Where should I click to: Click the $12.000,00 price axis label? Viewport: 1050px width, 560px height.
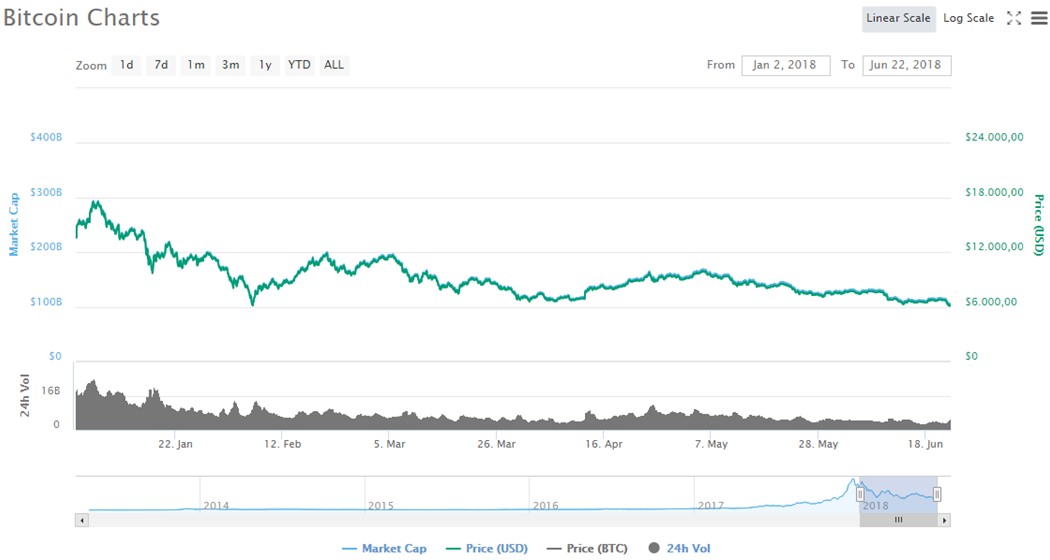[x=994, y=247]
